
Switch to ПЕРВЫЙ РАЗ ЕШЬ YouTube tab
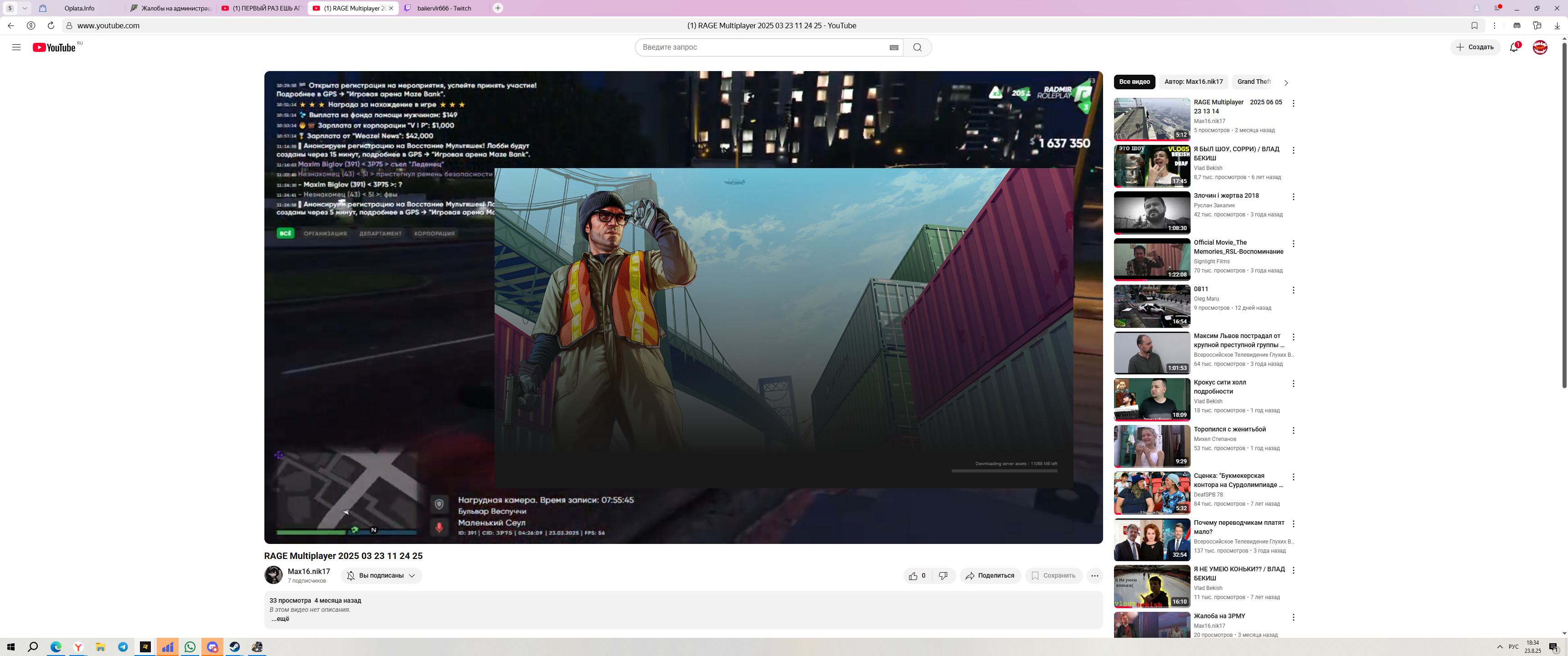click(x=262, y=9)
